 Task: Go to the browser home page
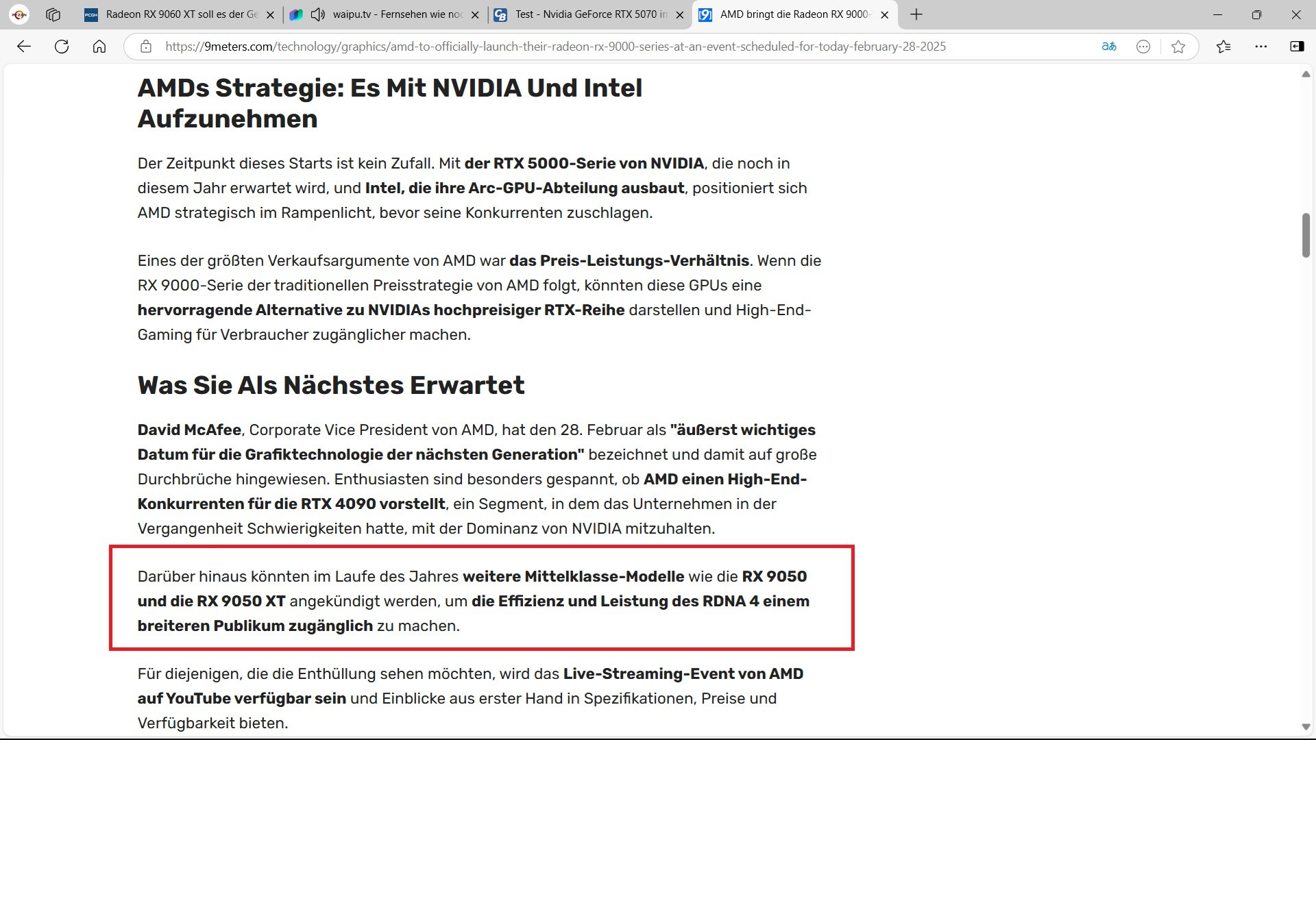tap(99, 47)
